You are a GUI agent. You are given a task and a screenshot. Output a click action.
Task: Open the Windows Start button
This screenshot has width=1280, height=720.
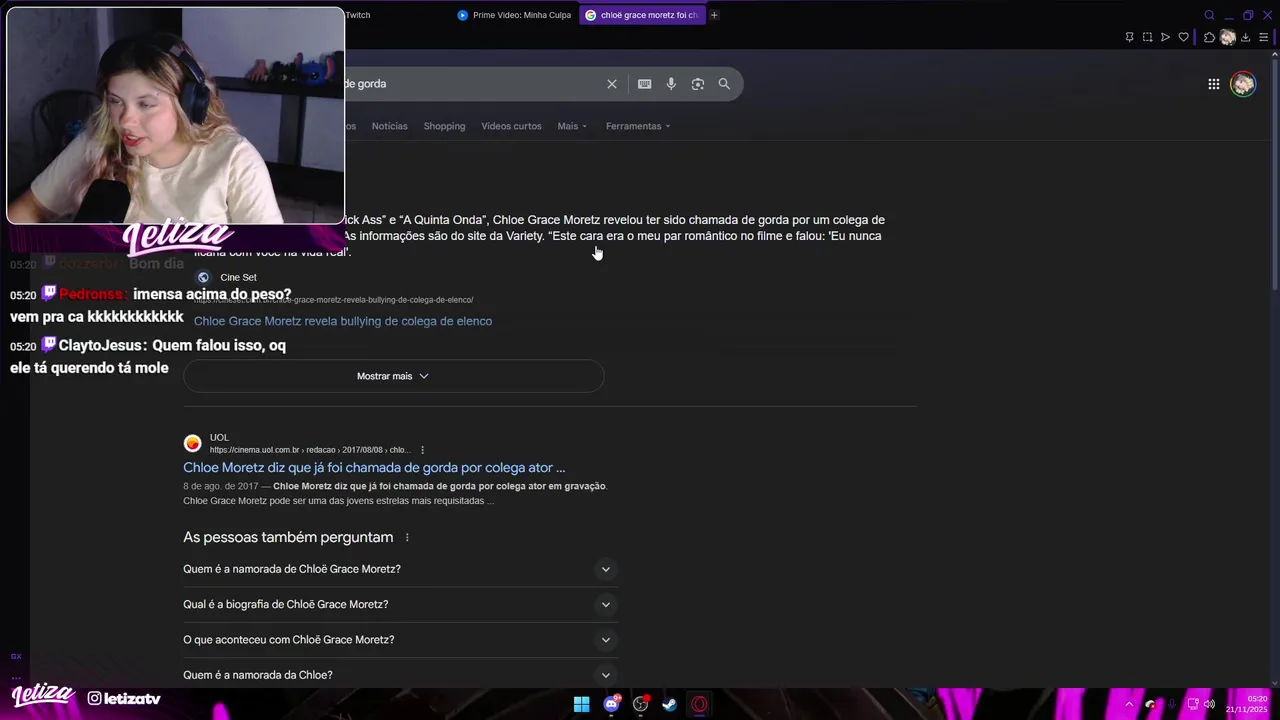pyautogui.click(x=581, y=704)
